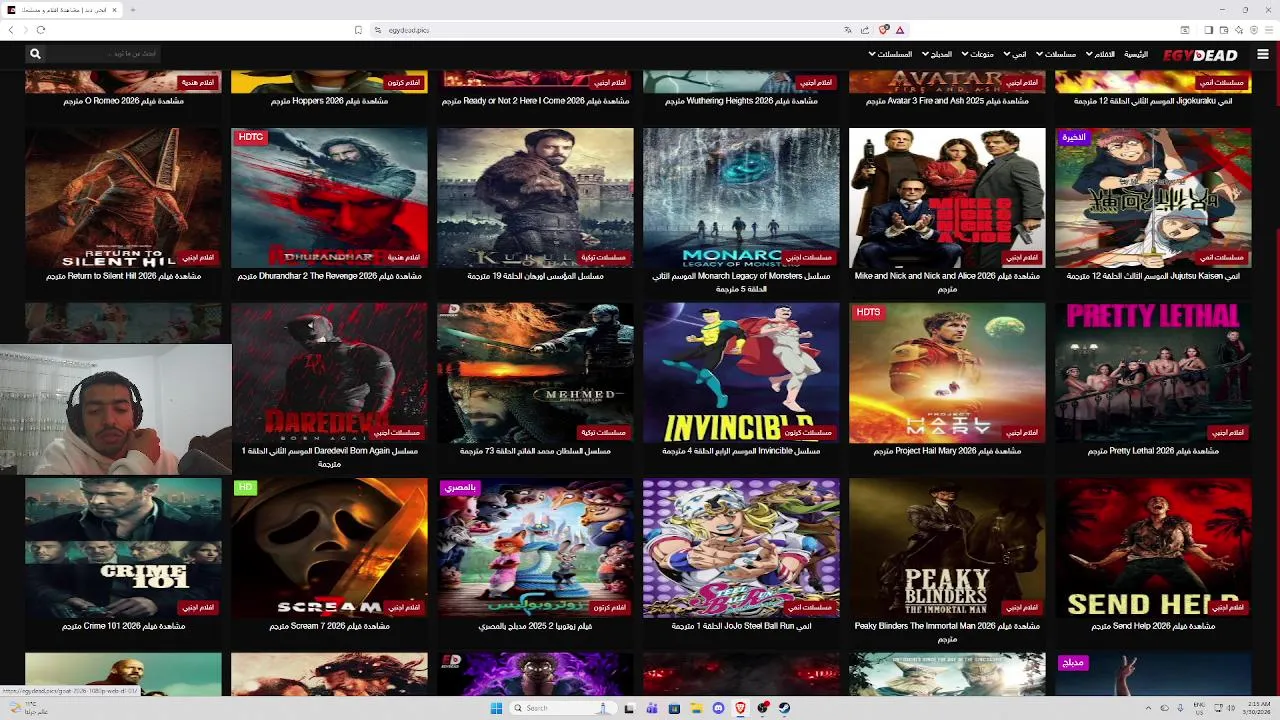Open JoJo Steel Ball Run poster
The height and width of the screenshot is (720, 1280).
tap(741, 548)
